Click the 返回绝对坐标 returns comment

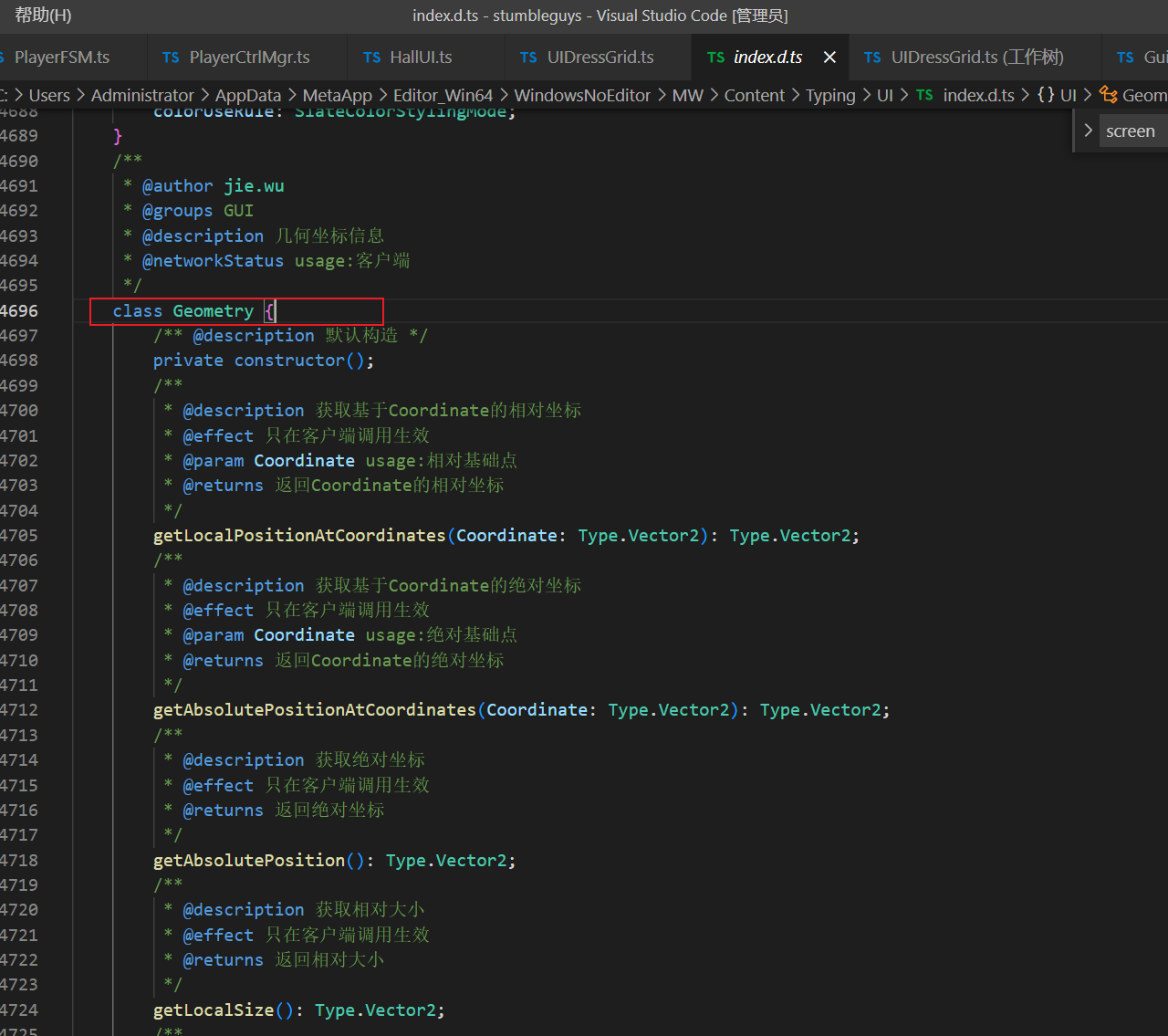(x=329, y=811)
